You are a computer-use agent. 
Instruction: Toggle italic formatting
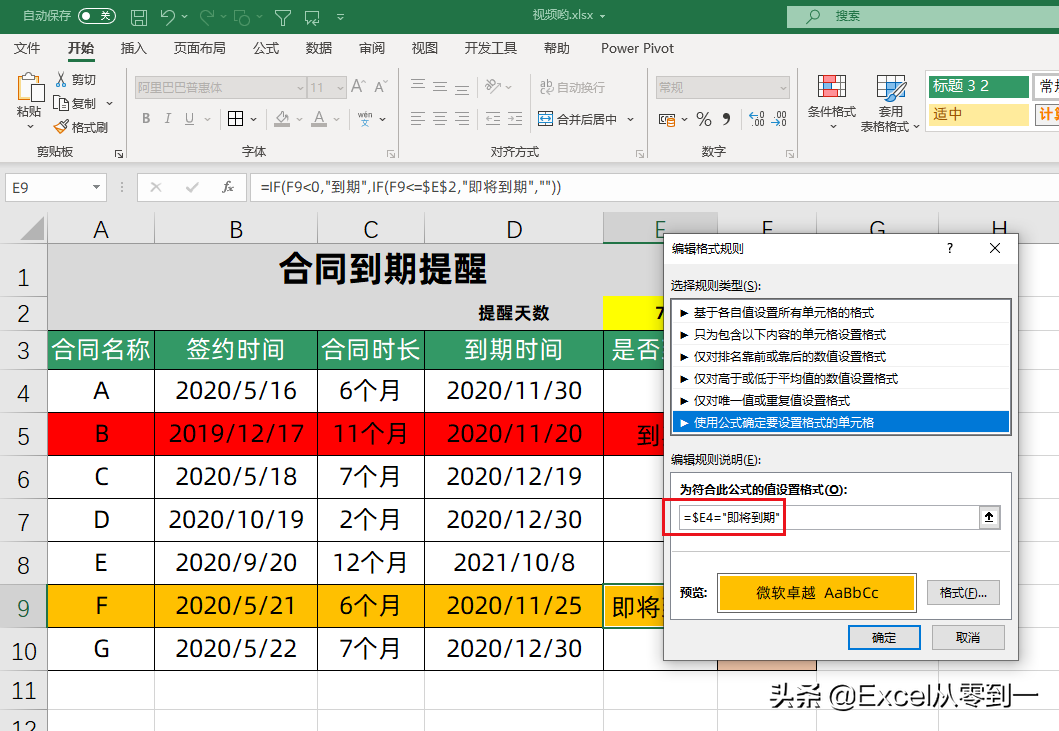167,119
